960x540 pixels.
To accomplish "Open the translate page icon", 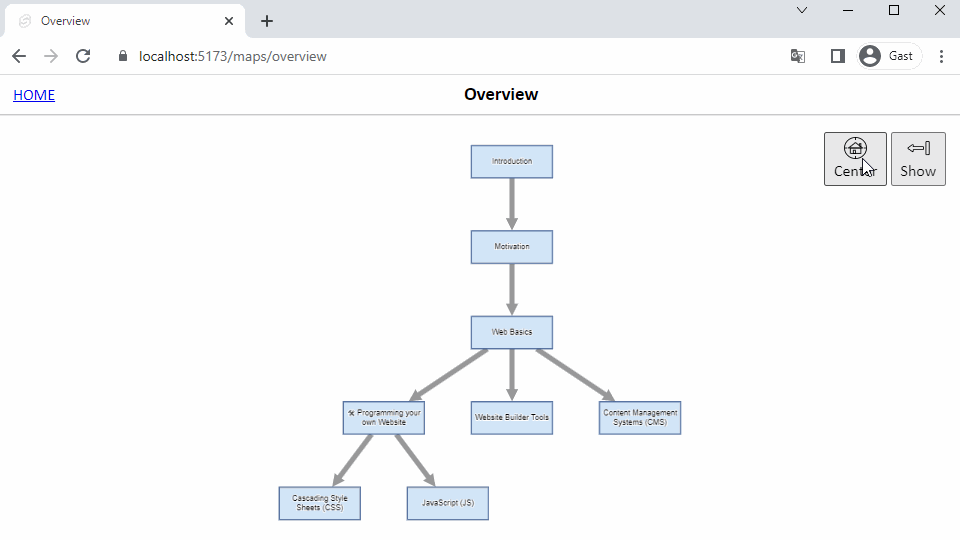I will (x=798, y=56).
